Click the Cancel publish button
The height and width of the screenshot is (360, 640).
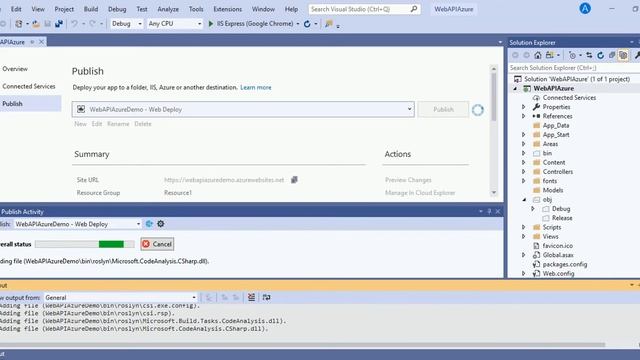tap(157, 244)
